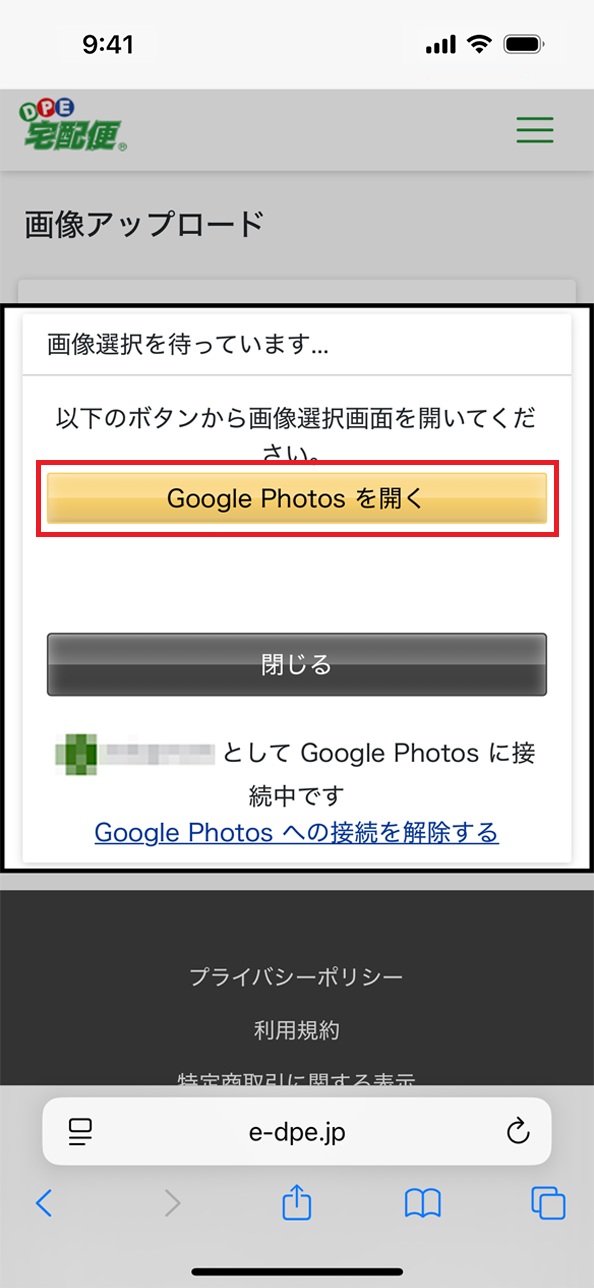
Task: Tap the Safari forward arrow
Action: click(x=172, y=1203)
